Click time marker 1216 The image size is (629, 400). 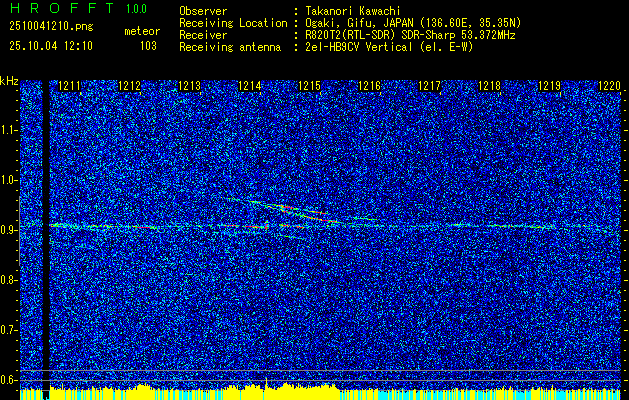click(x=369, y=86)
